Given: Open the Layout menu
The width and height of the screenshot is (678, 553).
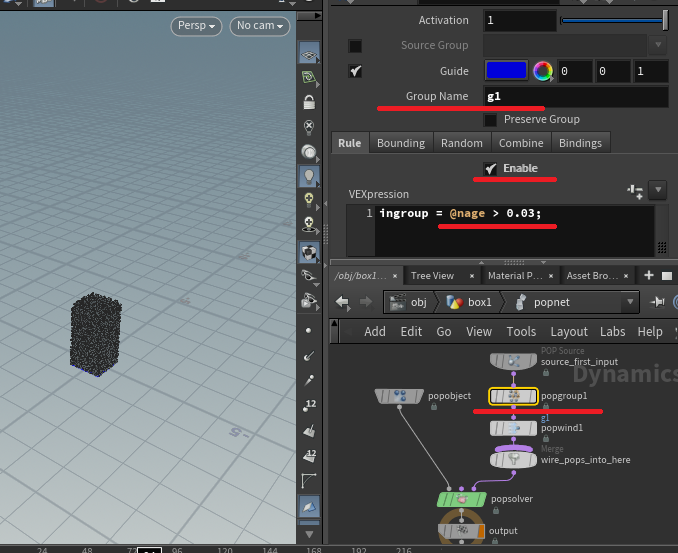Looking at the screenshot, I should tap(569, 332).
